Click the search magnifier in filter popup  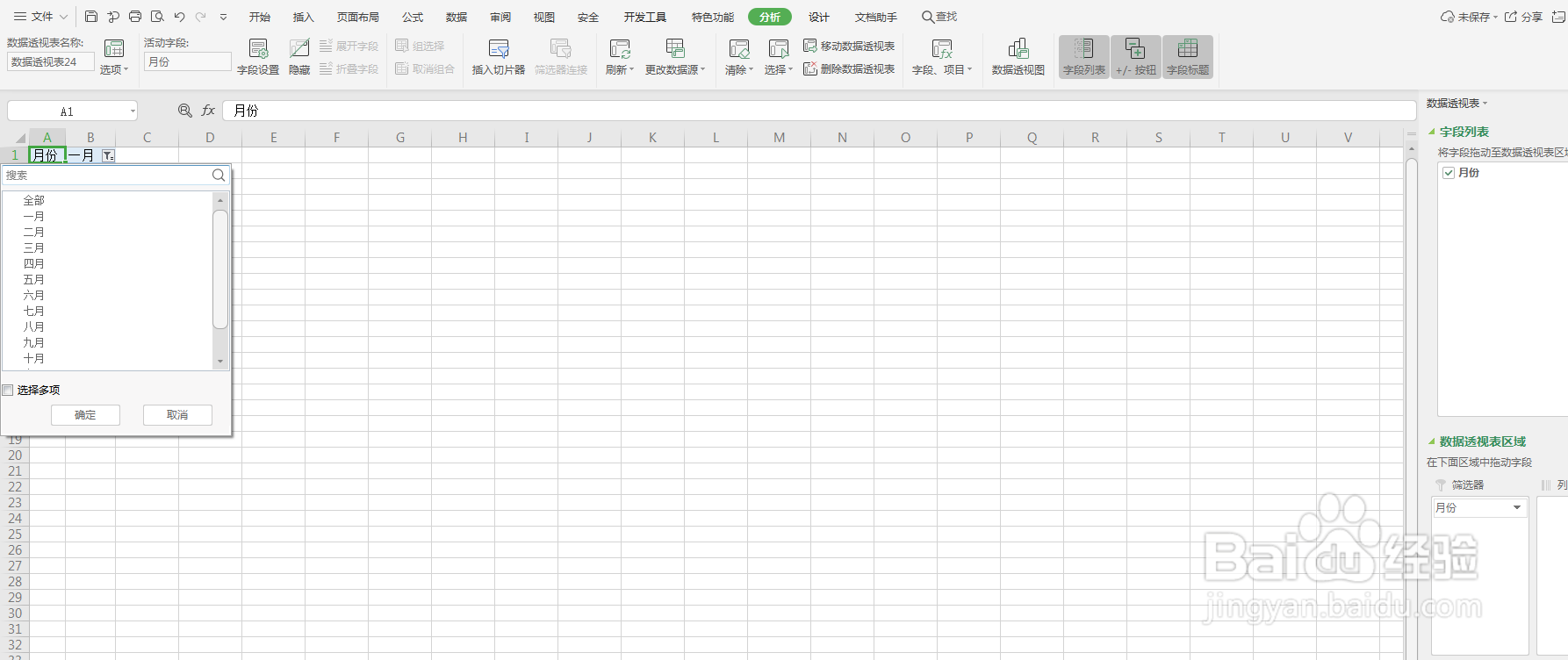tap(219, 176)
